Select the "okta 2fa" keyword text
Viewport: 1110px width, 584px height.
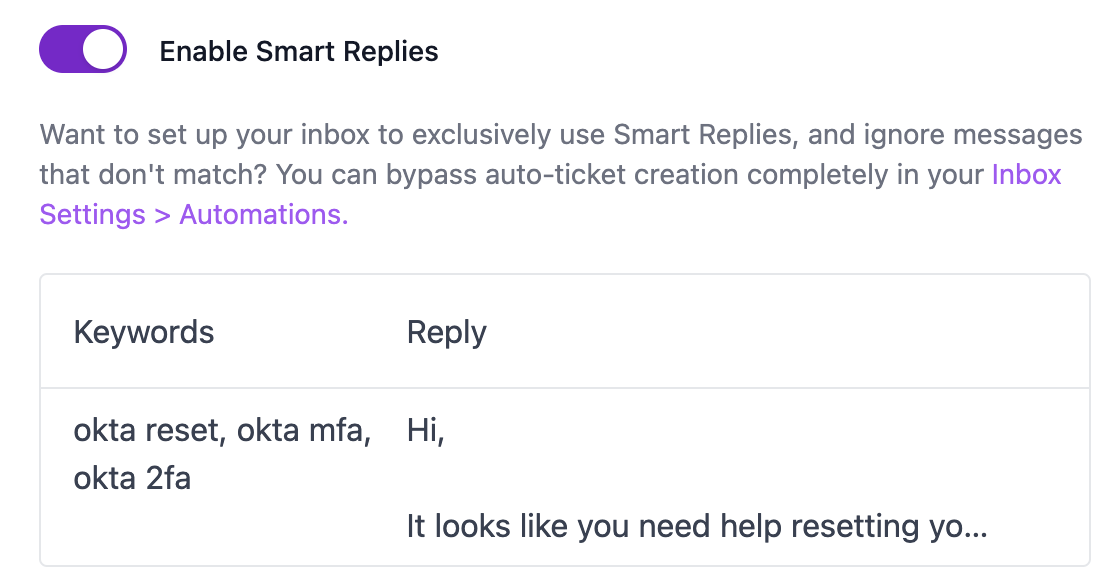click(x=132, y=479)
